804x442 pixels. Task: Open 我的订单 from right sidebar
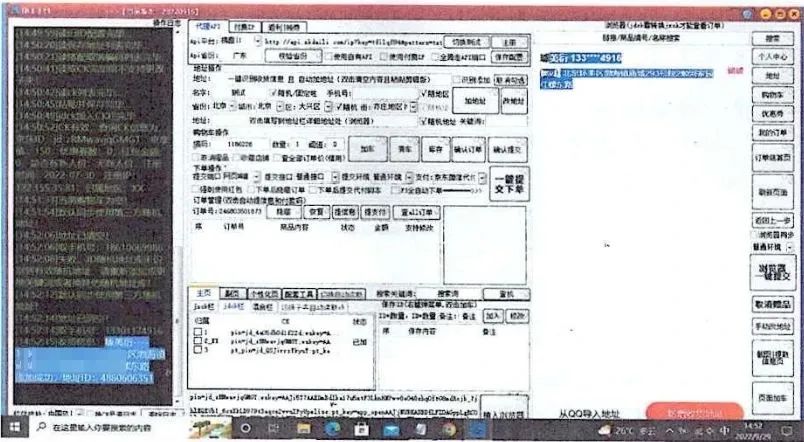772,133
